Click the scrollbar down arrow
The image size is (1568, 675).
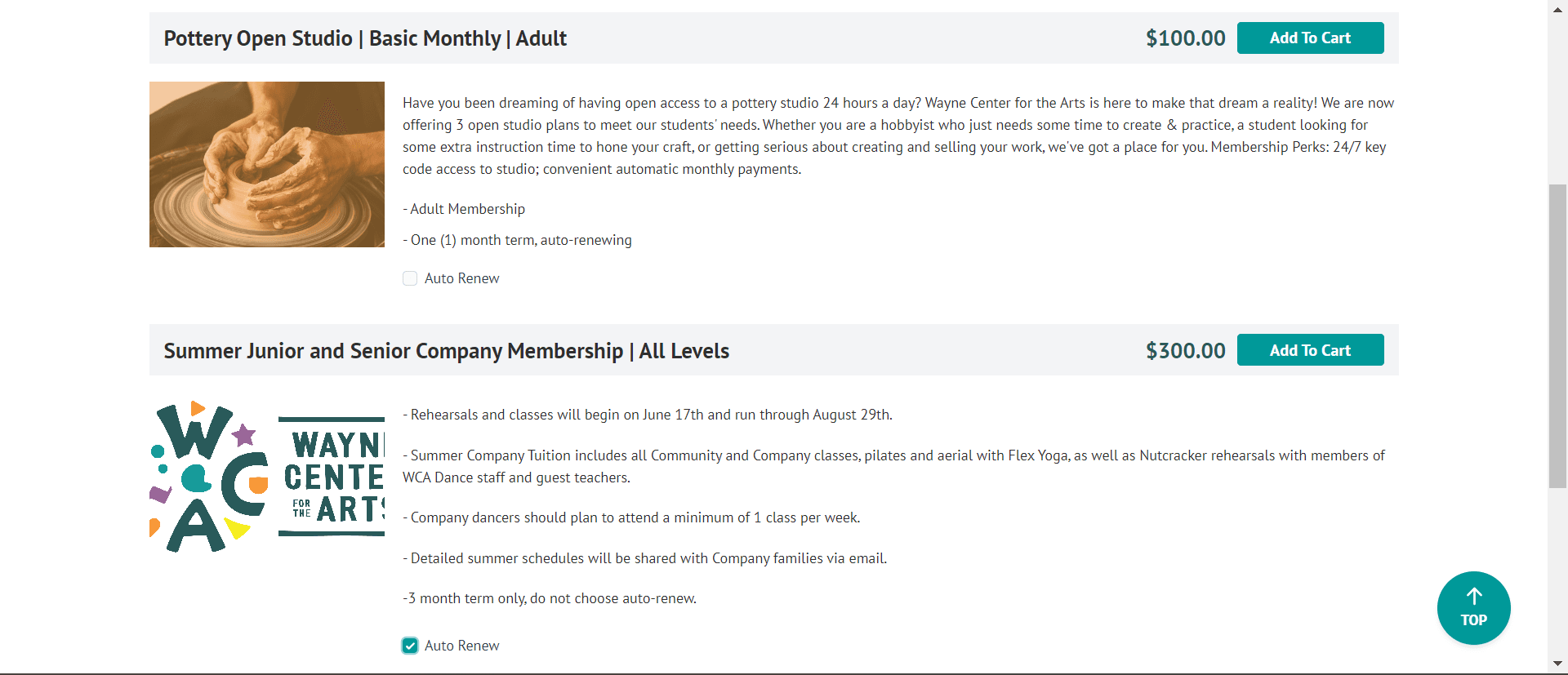1557,664
